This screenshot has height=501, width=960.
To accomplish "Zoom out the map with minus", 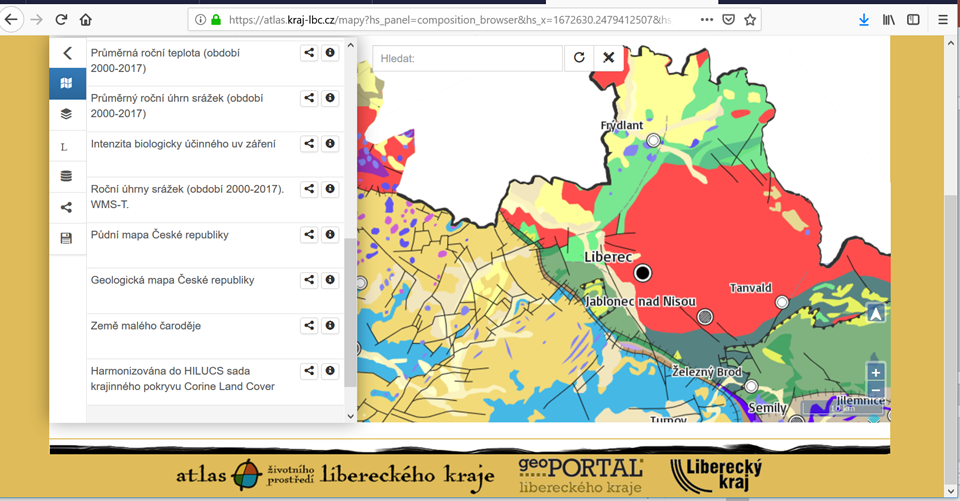I will click(x=876, y=390).
